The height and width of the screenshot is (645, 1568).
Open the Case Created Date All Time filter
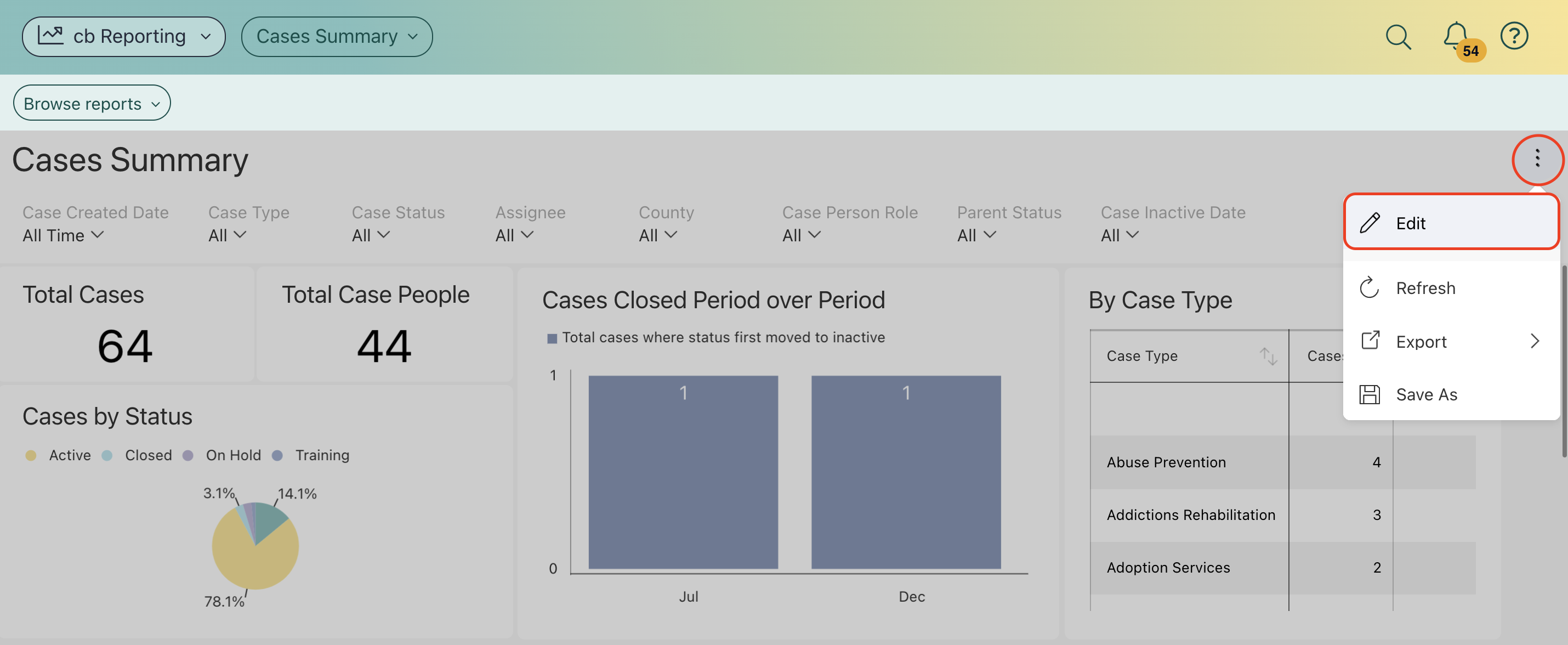click(x=63, y=235)
